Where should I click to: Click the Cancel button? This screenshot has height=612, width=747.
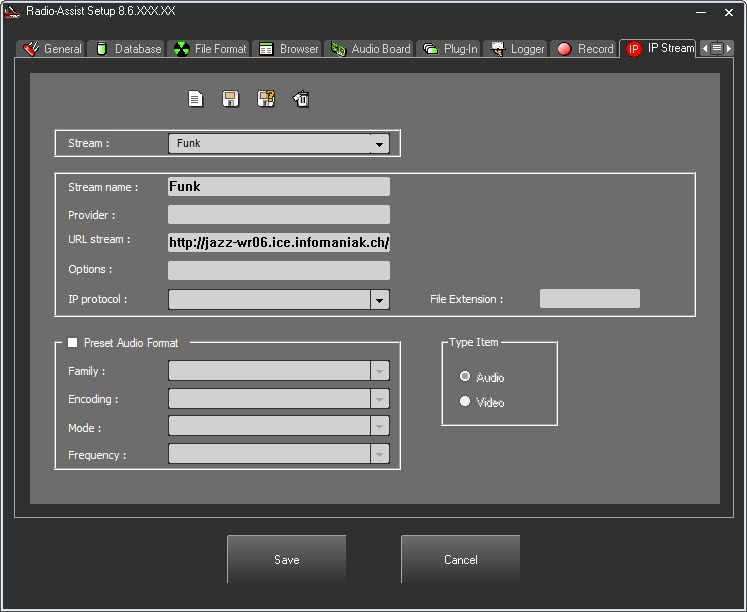pos(460,560)
